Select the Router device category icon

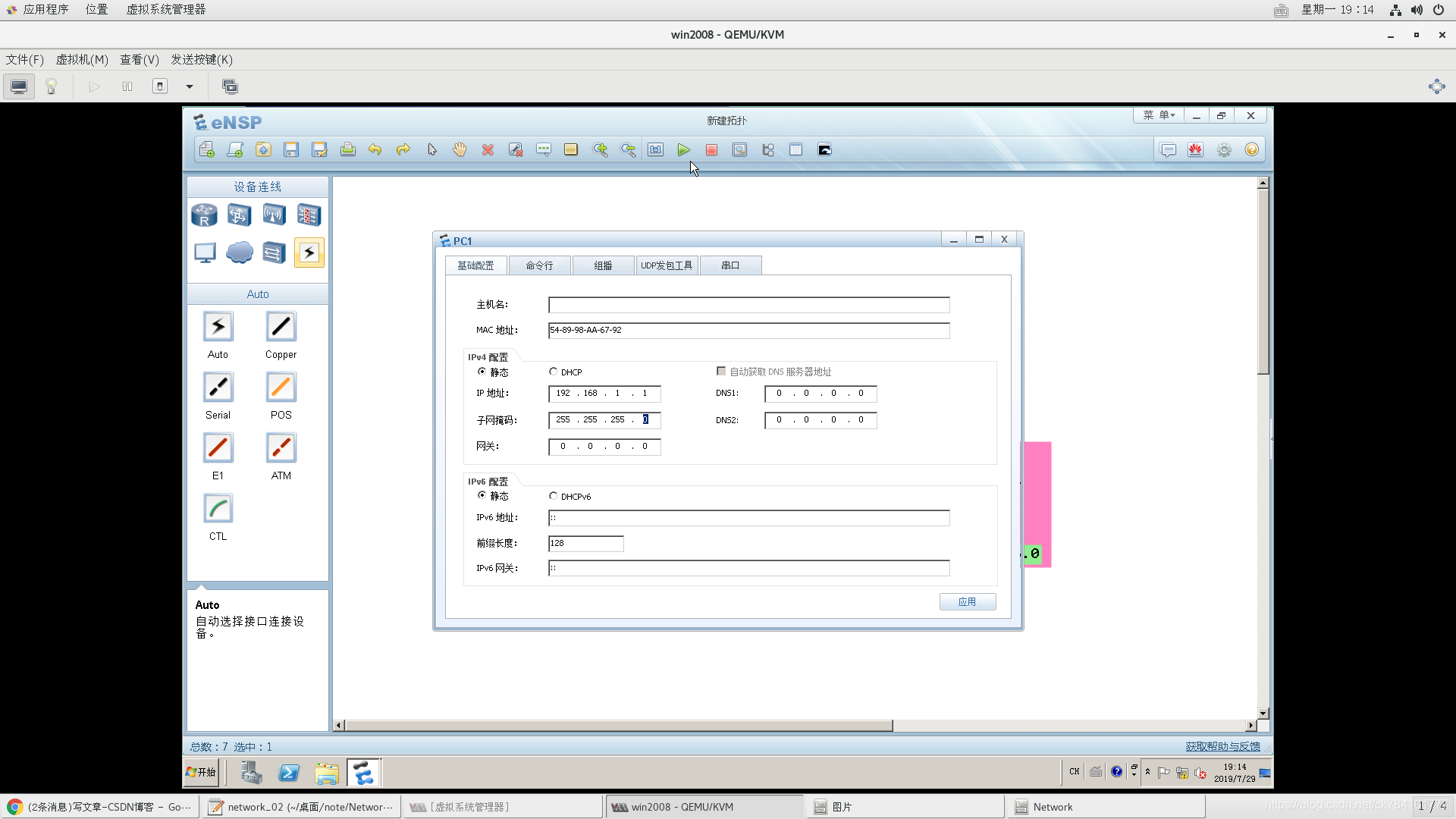(204, 215)
